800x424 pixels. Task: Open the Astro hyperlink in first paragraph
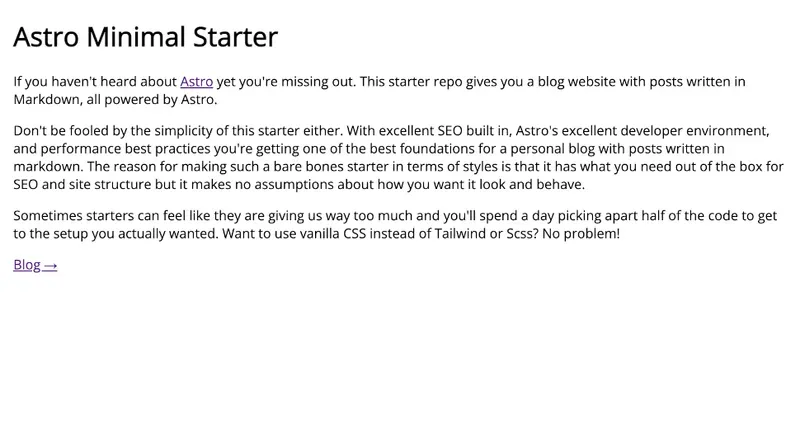(196, 82)
